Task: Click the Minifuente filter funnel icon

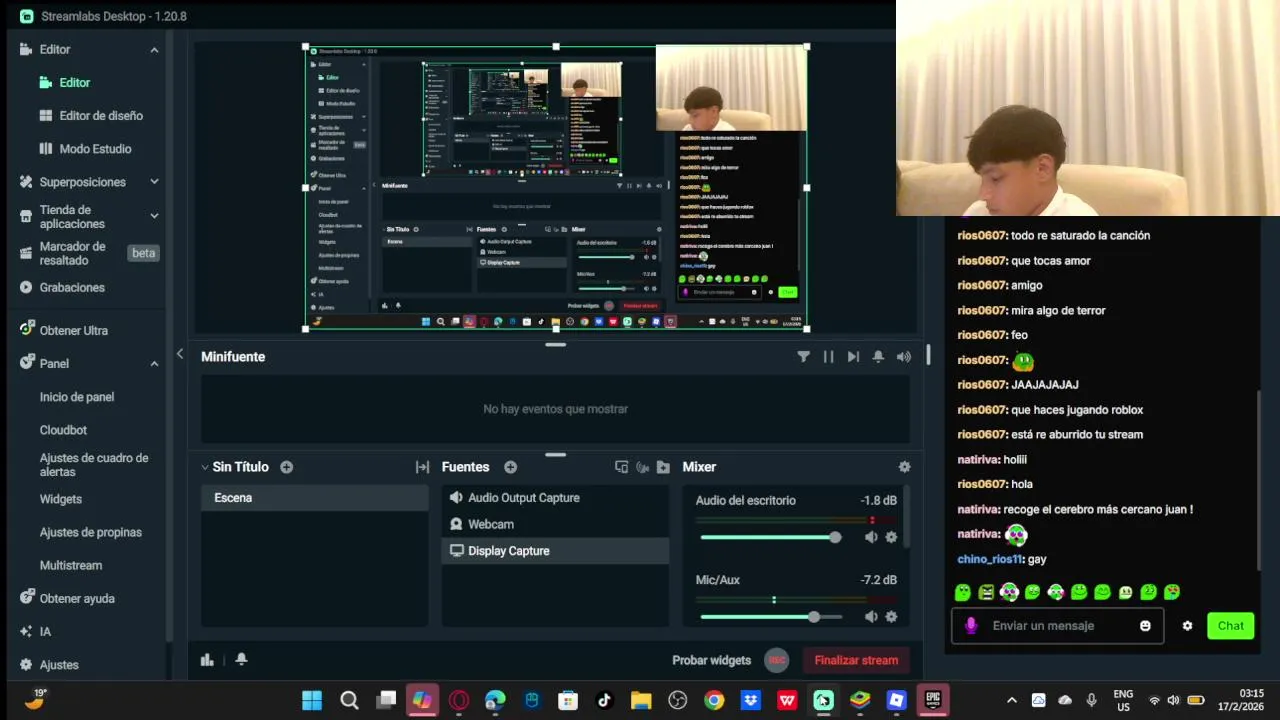Action: 803,356
